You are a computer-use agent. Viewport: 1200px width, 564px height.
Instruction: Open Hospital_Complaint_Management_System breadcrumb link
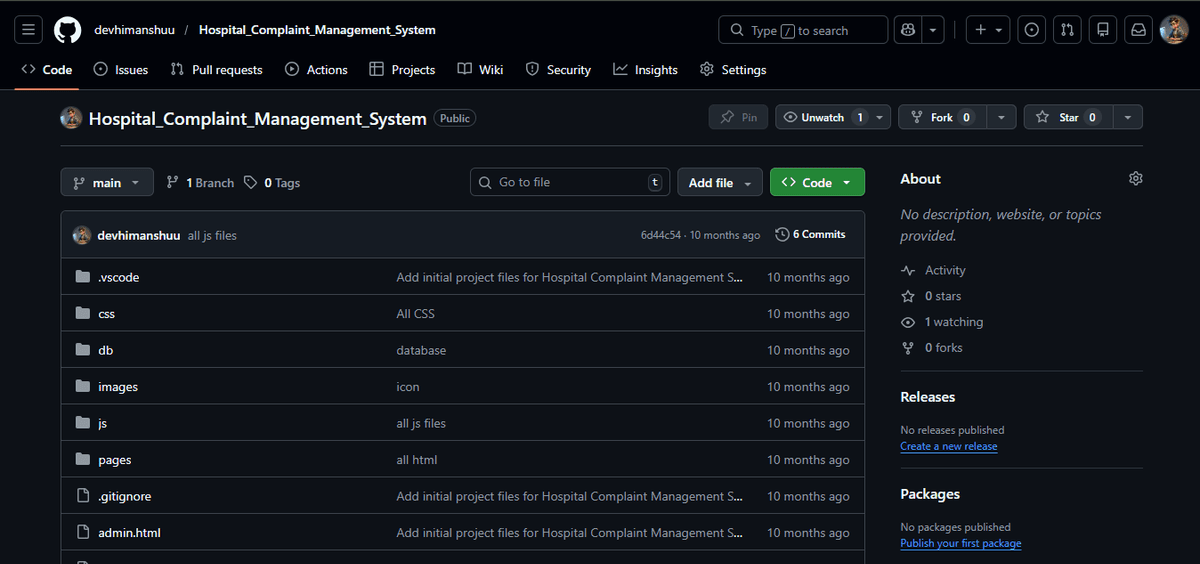click(x=317, y=30)
